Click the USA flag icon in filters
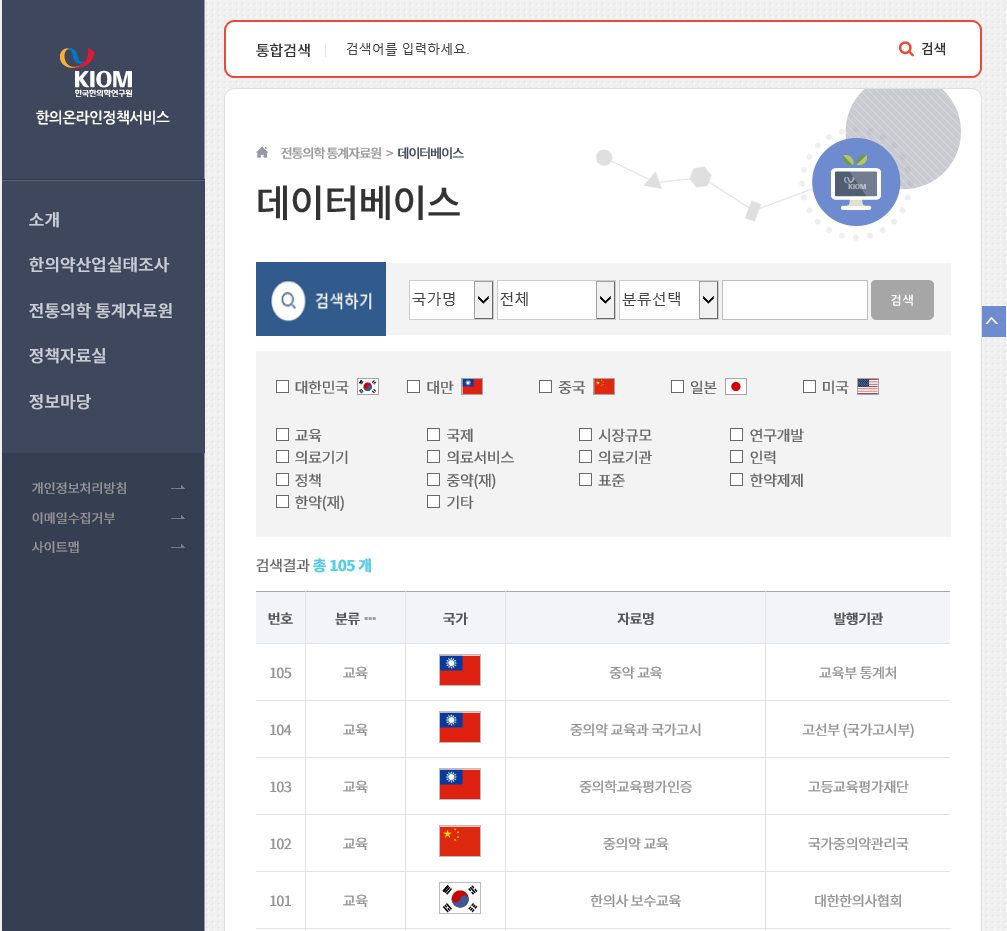 click(x=868, y=387)
